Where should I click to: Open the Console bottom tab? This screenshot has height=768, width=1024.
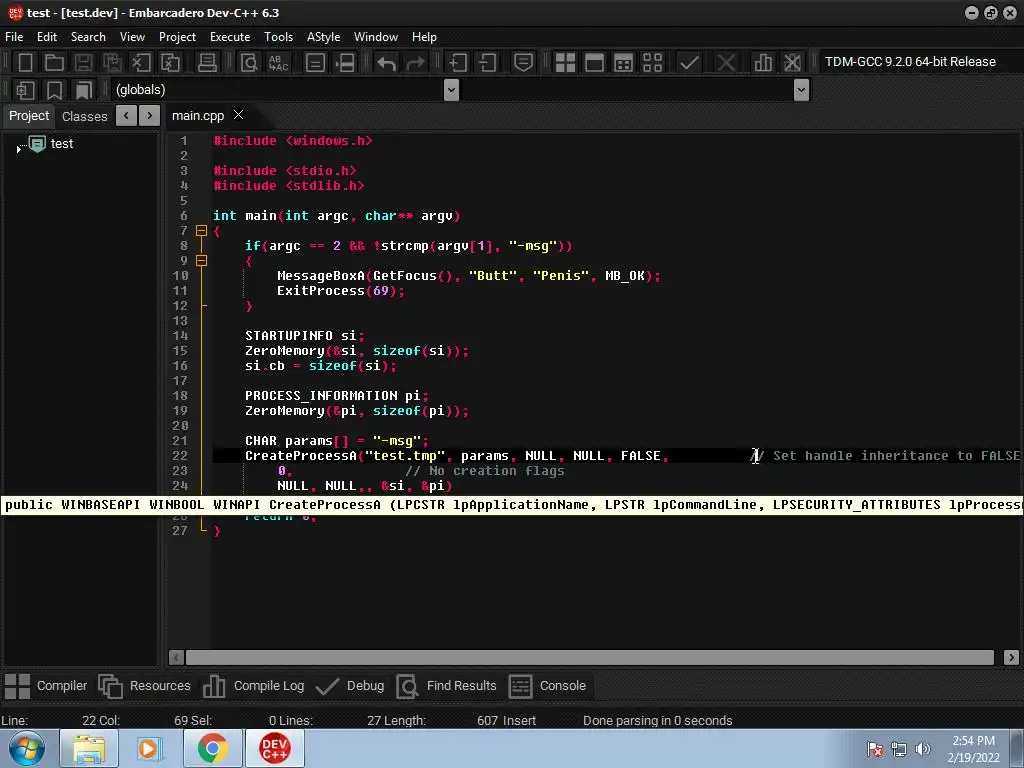[x=547, y=686]
